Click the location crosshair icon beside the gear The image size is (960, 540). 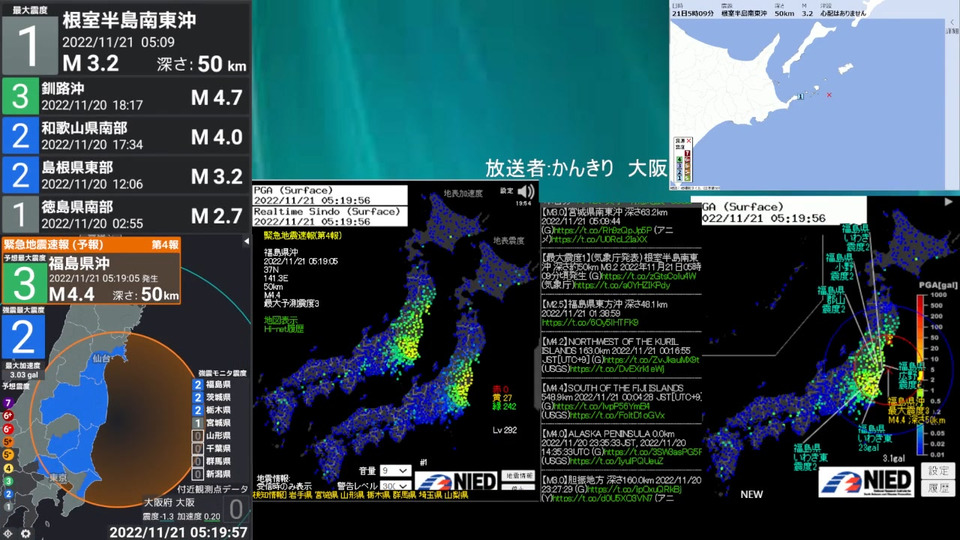tap(8, 533)
